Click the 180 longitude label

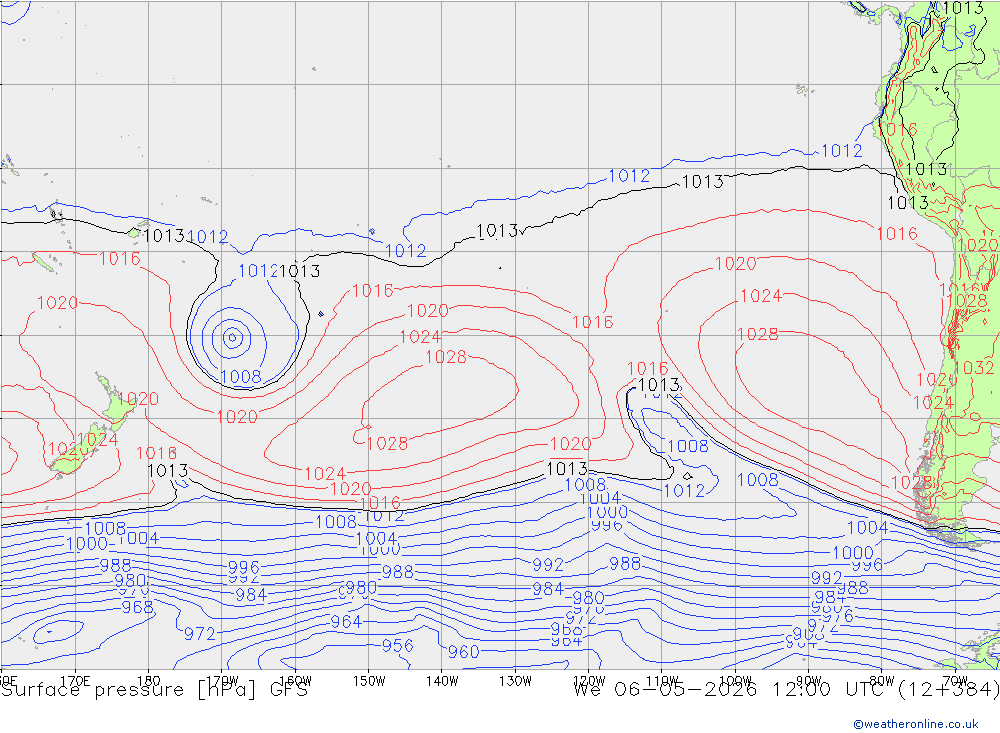click(148, 681)
